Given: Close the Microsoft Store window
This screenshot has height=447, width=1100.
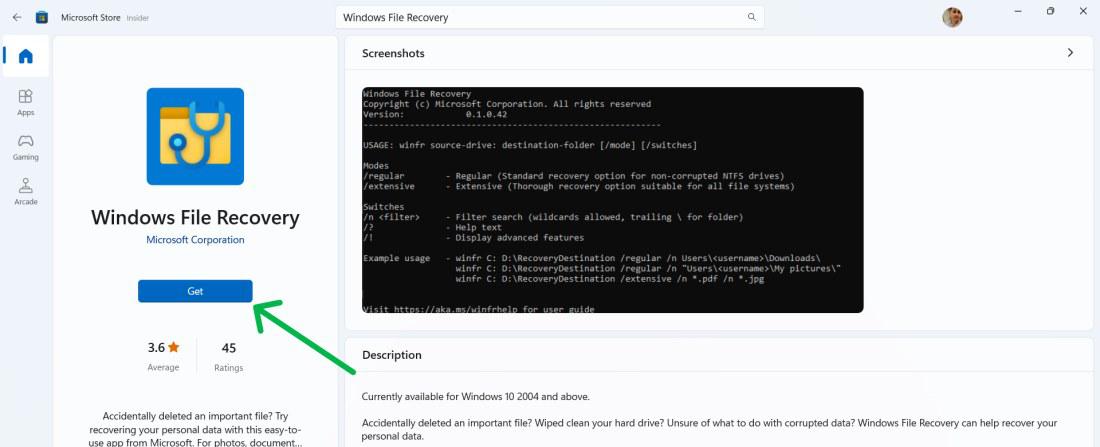Looking at the screenshot, I should [1083, 11].
